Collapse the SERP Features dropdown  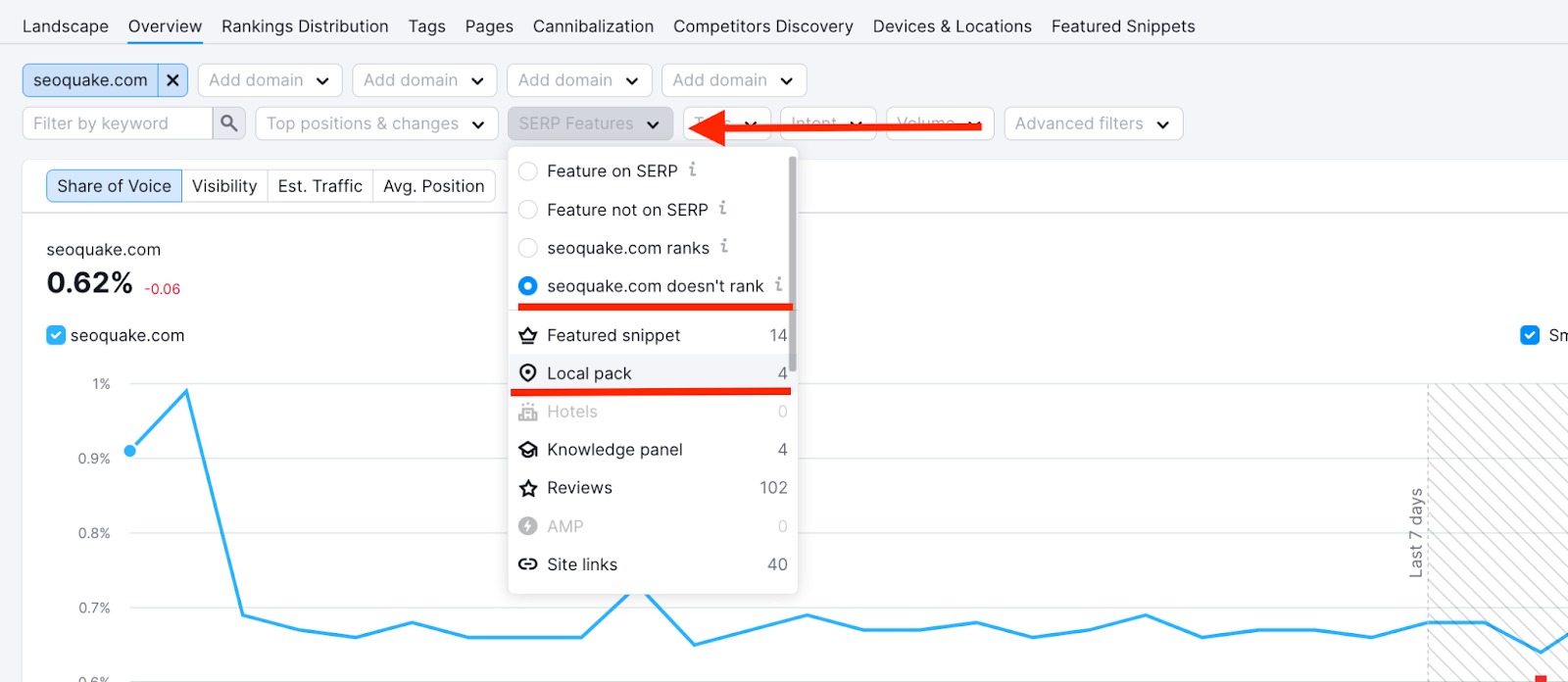coord(590,123)
